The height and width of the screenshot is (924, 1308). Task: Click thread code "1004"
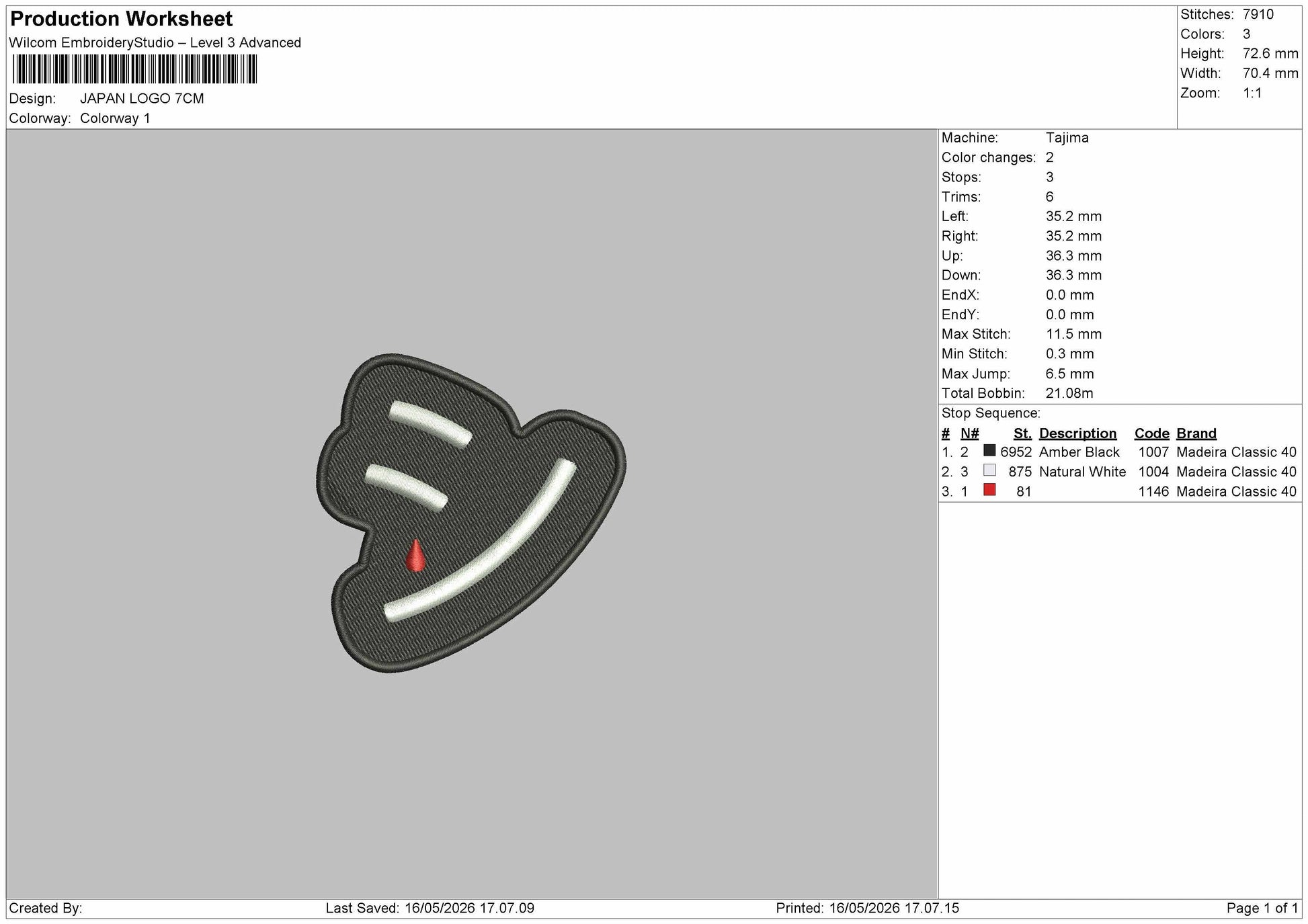coord(1153,472)
